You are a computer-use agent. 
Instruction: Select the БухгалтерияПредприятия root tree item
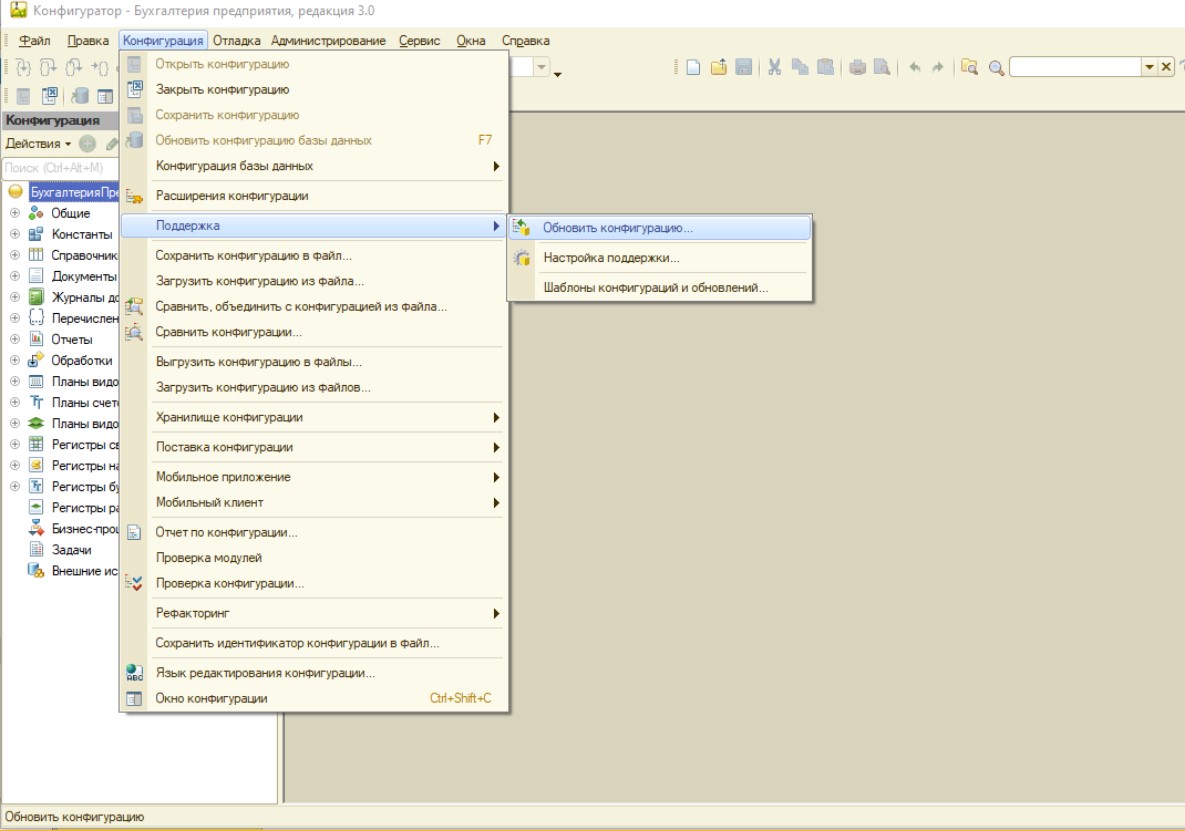[x=74, y=192]
